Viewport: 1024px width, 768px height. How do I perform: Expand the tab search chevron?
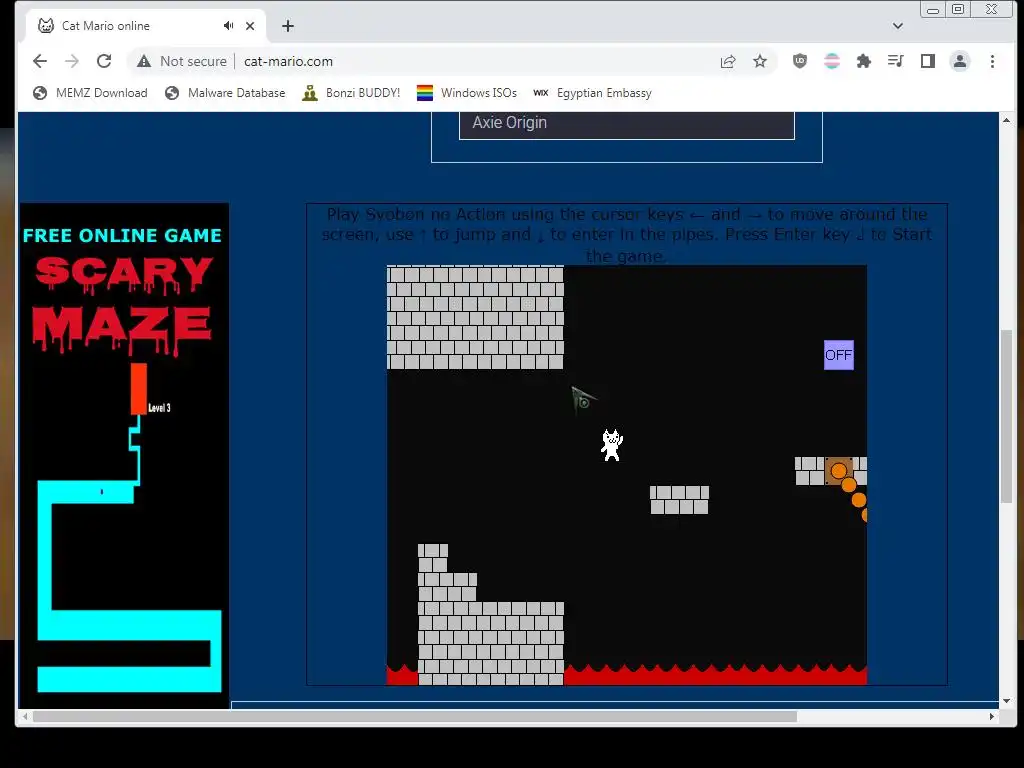point(898,26)
